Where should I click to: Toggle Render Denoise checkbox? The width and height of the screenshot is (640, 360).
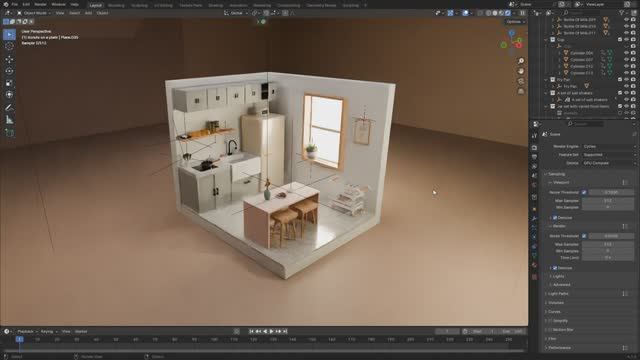[x=555, y=268]
